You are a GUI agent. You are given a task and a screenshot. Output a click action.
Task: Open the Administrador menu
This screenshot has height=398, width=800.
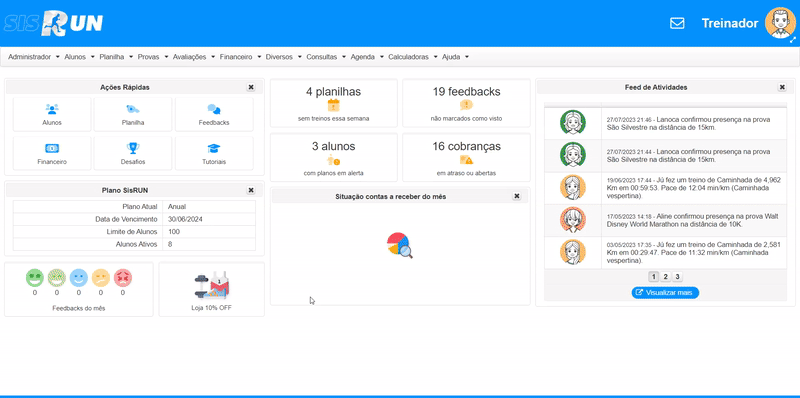click(34, 57)
